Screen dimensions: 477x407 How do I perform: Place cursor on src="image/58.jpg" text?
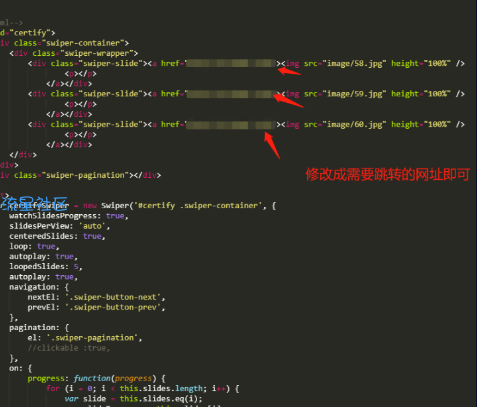pos(345,63)
